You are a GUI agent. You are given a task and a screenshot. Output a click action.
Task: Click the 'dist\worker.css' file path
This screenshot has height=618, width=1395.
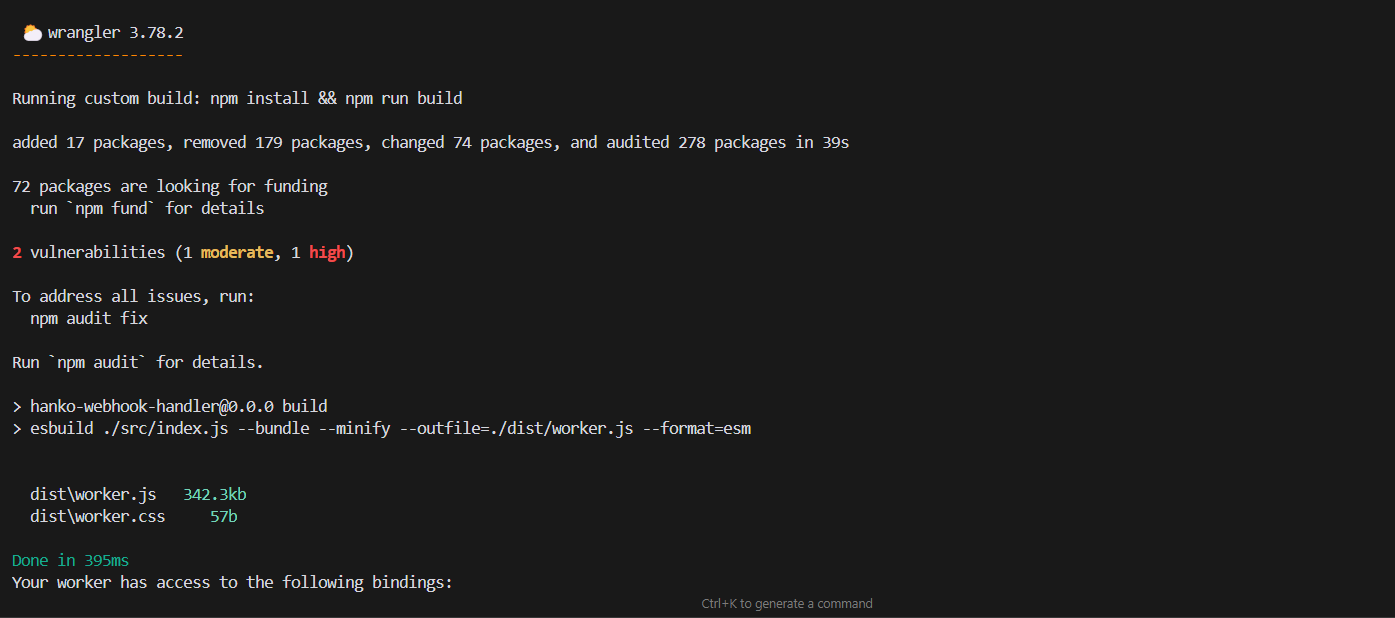click(98, 517)
